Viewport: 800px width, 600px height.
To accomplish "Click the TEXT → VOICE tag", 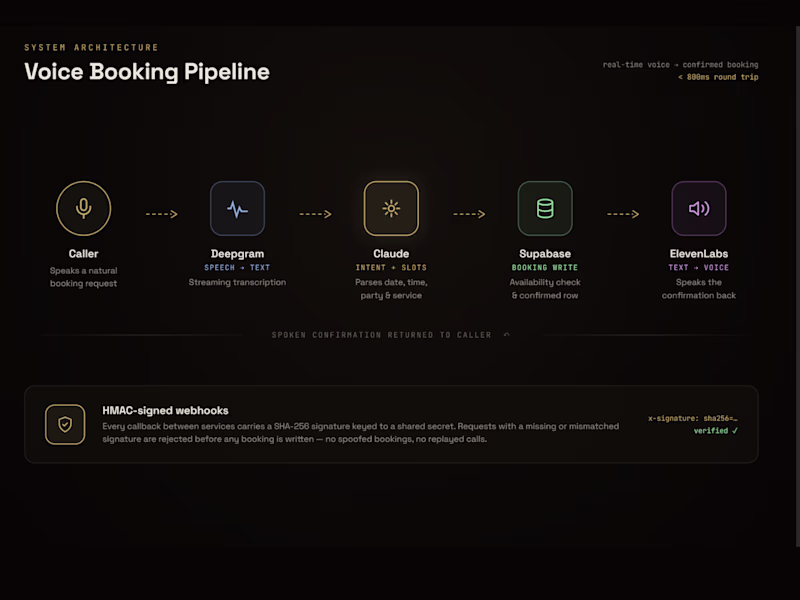I will [x=699, y=267].
